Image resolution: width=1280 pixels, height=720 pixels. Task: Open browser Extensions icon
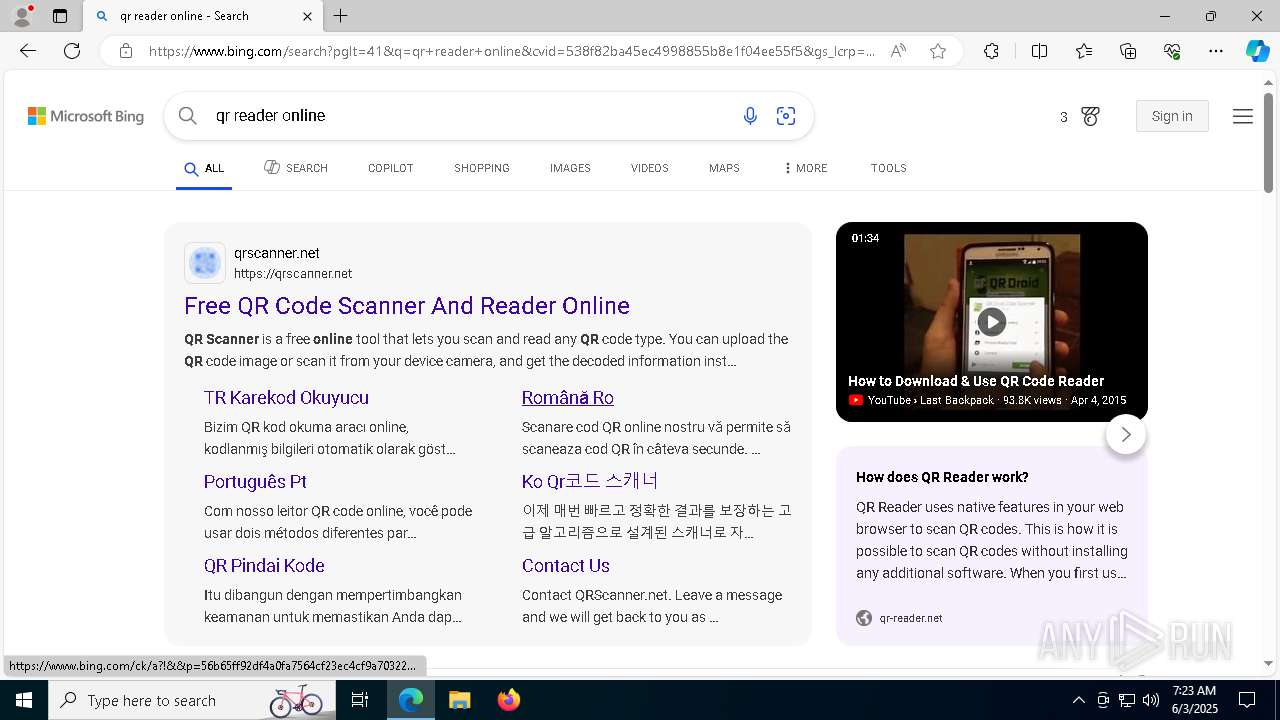(x=991, y=51)
